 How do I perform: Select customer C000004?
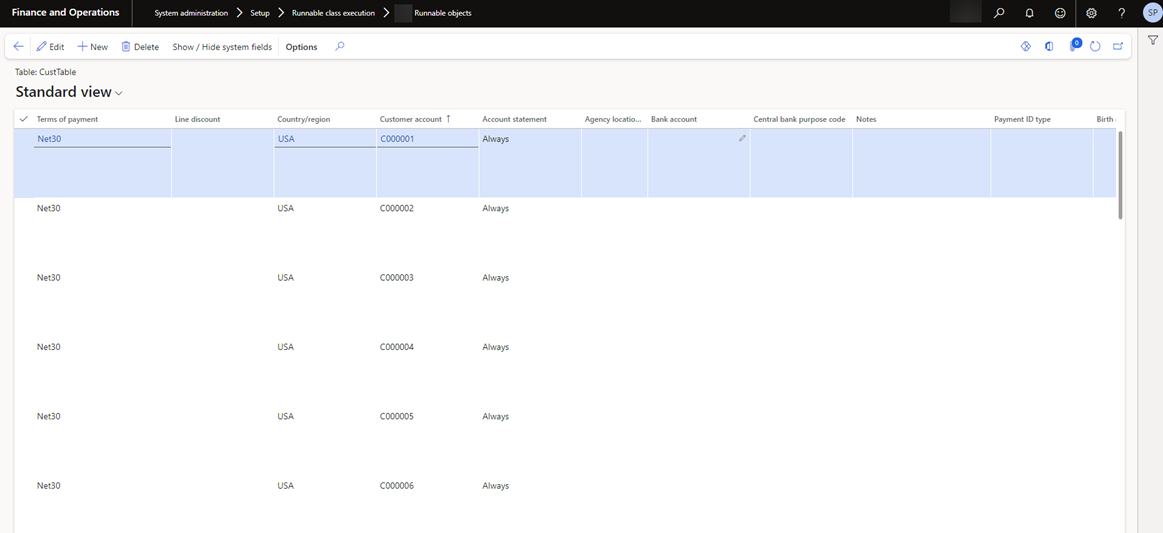tap(397, 347)
